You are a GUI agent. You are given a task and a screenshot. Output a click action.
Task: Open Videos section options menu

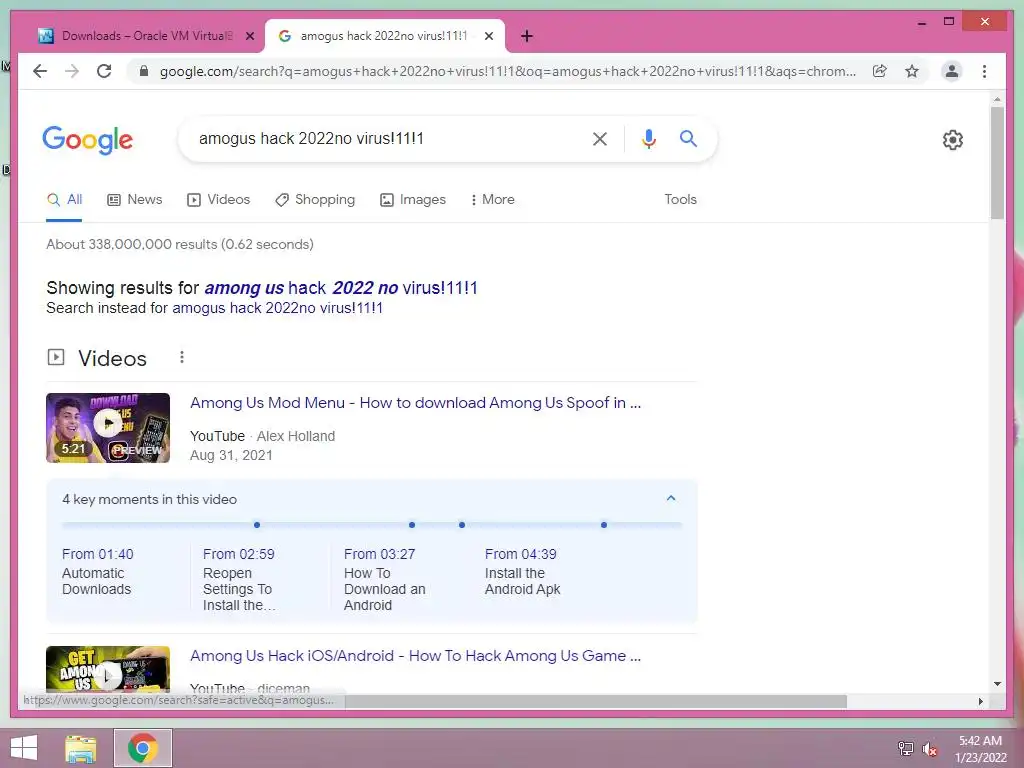pos(182,357)
